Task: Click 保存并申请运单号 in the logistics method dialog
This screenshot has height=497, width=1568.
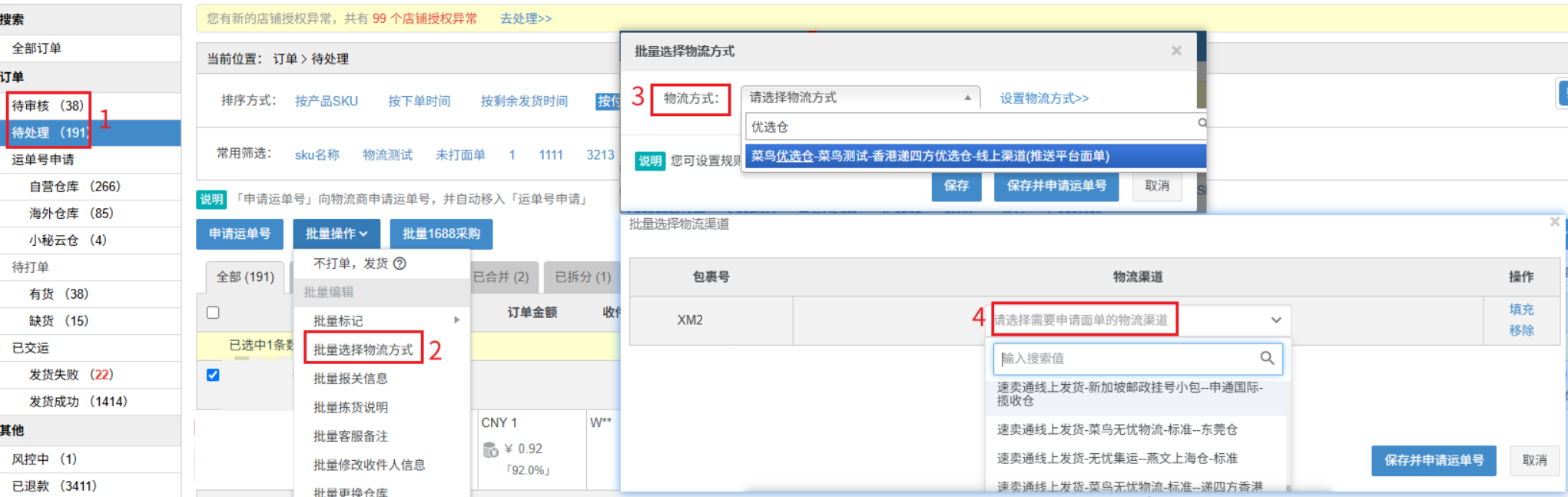Action: point(1056,186)
